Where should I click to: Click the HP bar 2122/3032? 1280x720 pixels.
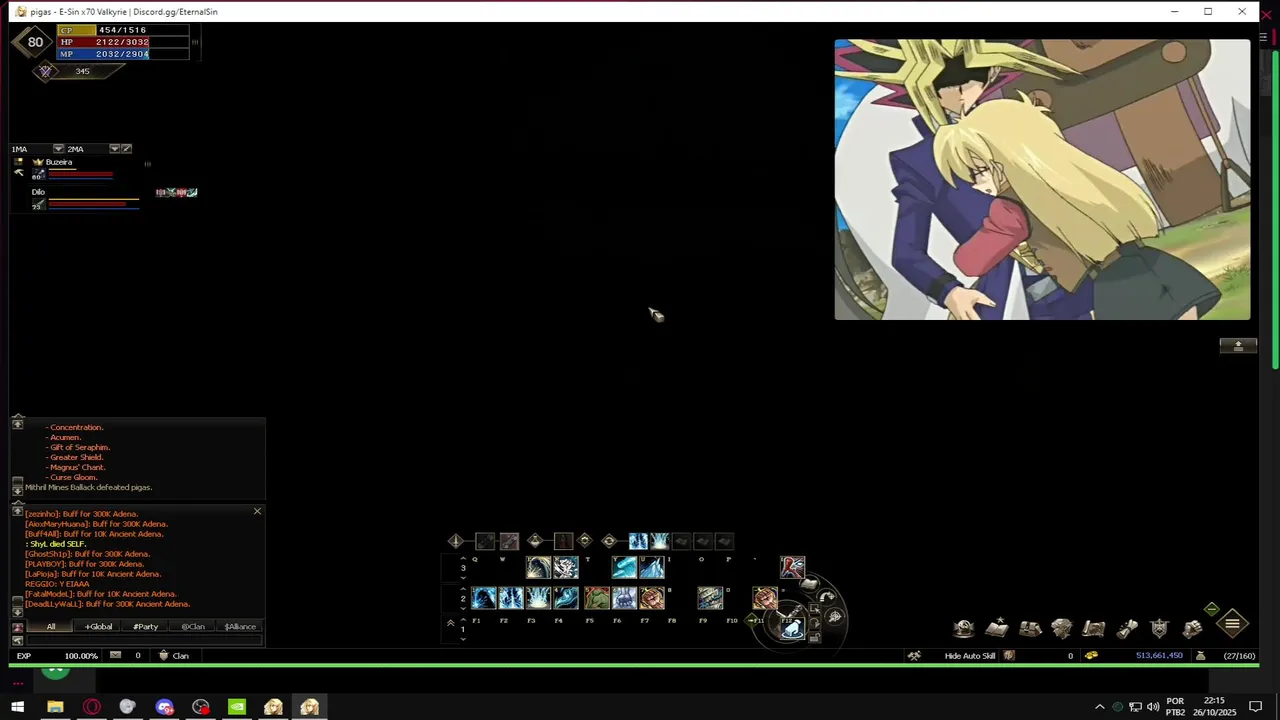tap(123, 42)
